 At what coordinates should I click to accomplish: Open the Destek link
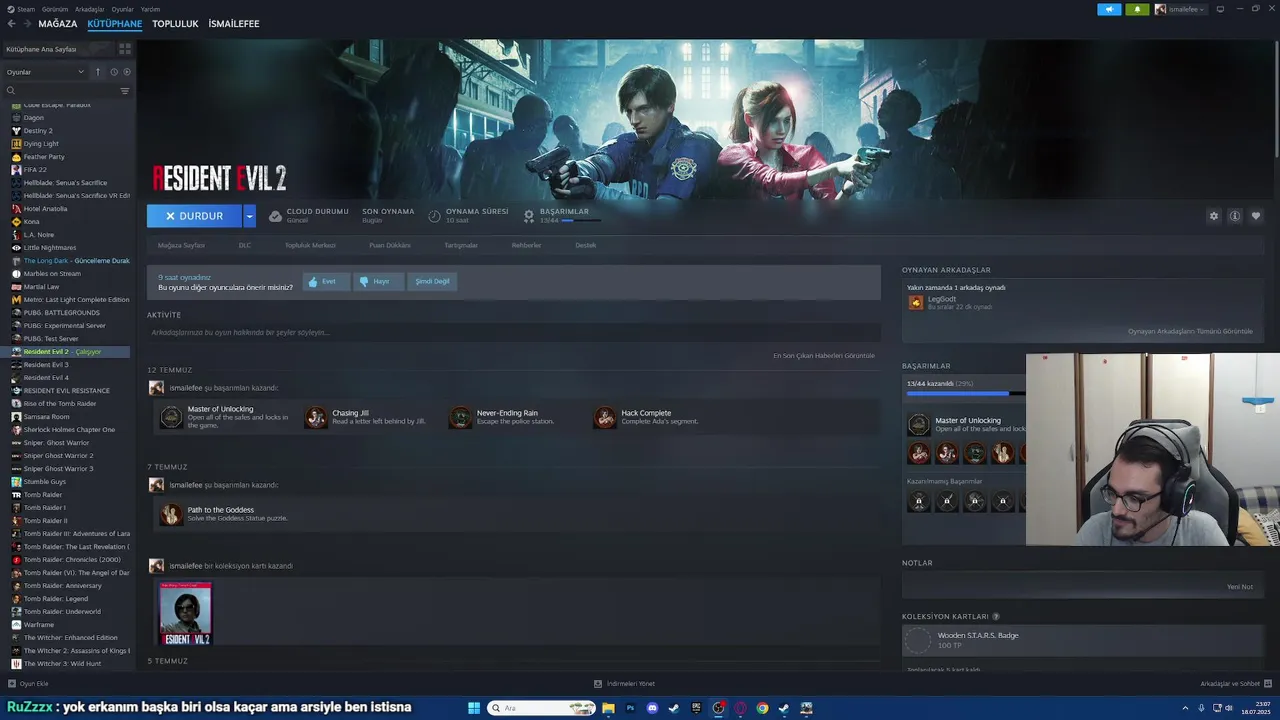[x=586, y=245]
